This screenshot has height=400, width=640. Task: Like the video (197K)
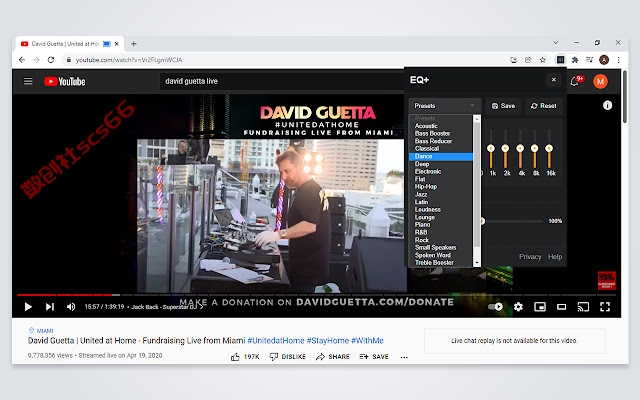click(x=245, y=357)
